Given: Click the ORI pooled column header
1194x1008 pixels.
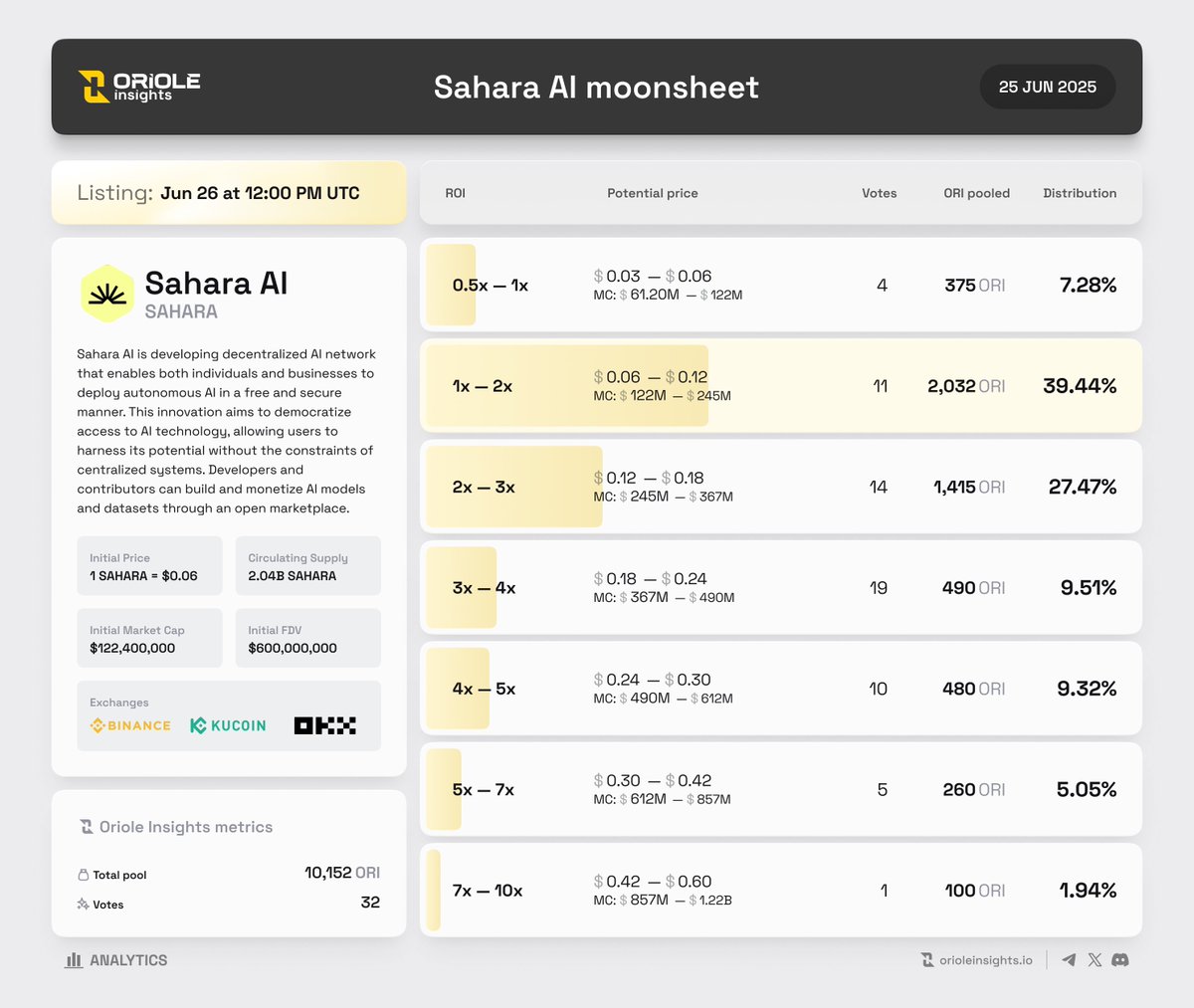Looking at the screenshot, I should (977, 193).
